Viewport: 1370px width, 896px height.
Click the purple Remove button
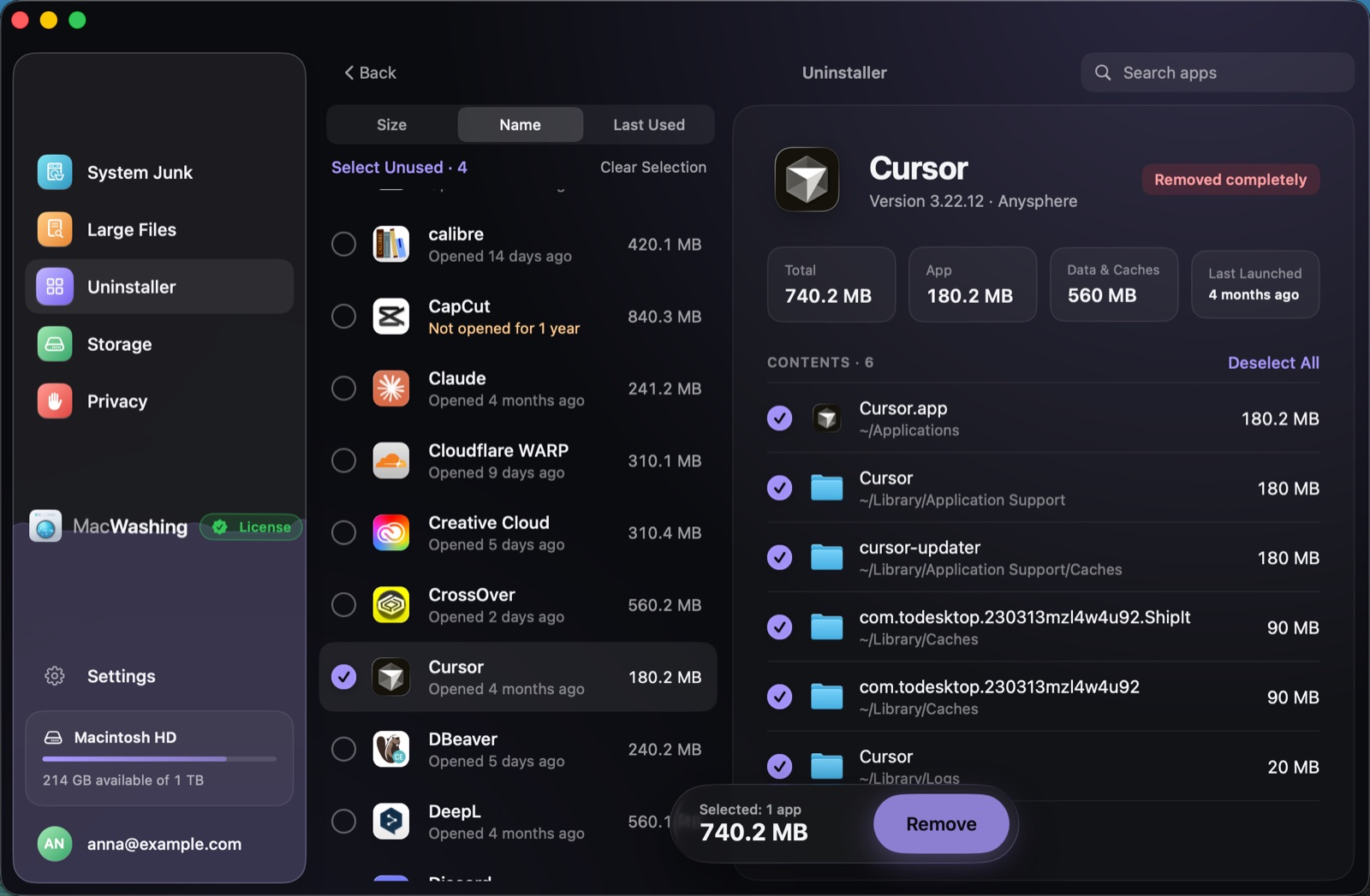[941, 824]
